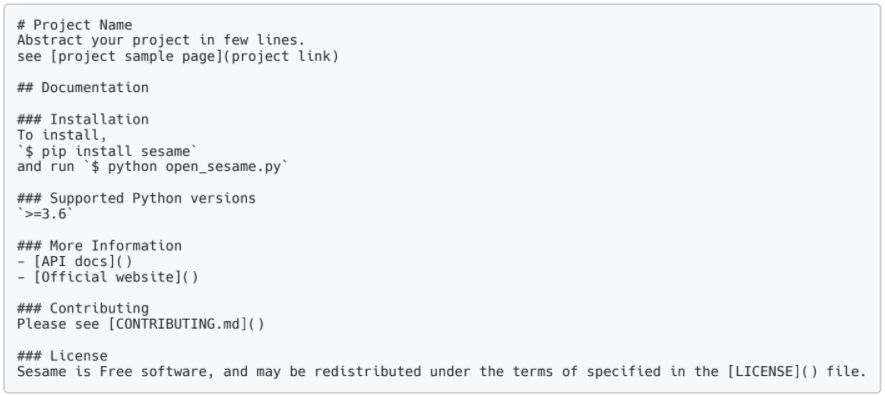Click the '## Documentation' heading
885x395 pixels.
[83, 87]
